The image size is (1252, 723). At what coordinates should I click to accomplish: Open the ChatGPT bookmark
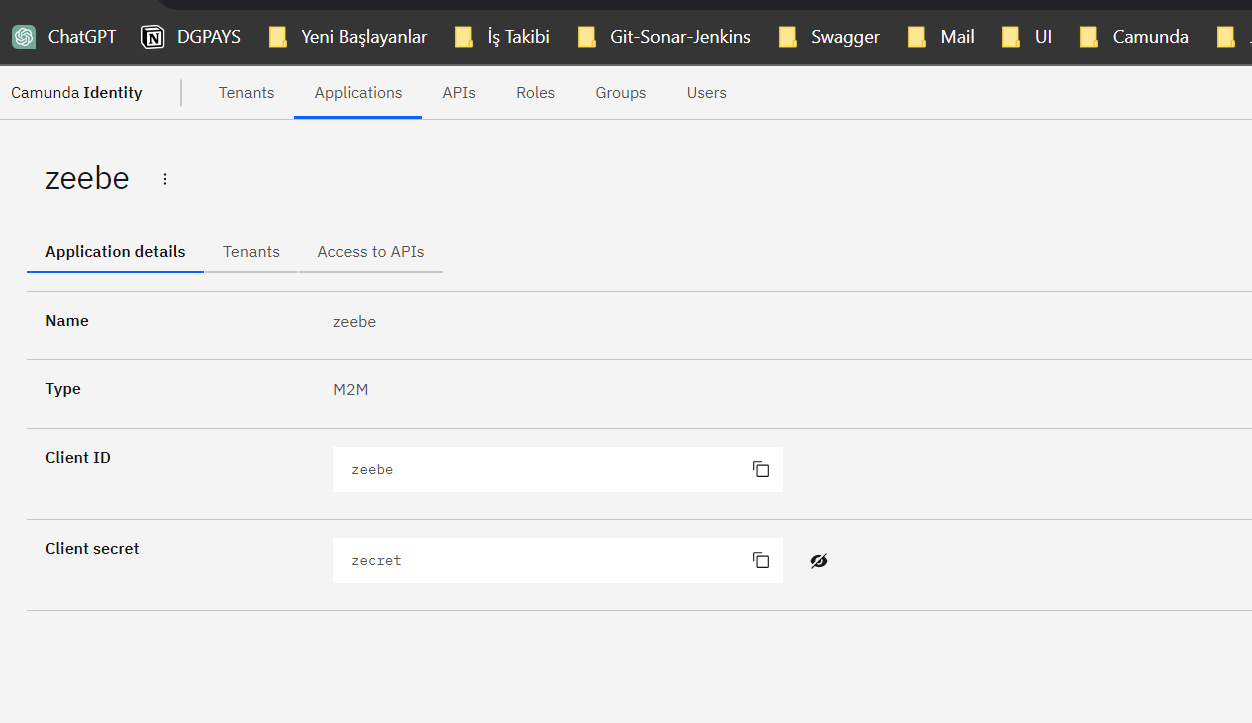(x=64, y=37)
